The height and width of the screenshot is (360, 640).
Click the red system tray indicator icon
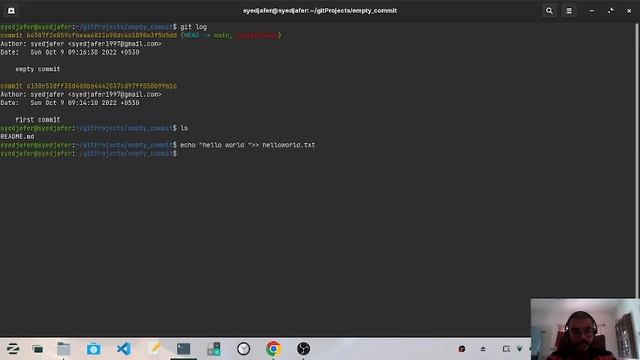point(462,349)
